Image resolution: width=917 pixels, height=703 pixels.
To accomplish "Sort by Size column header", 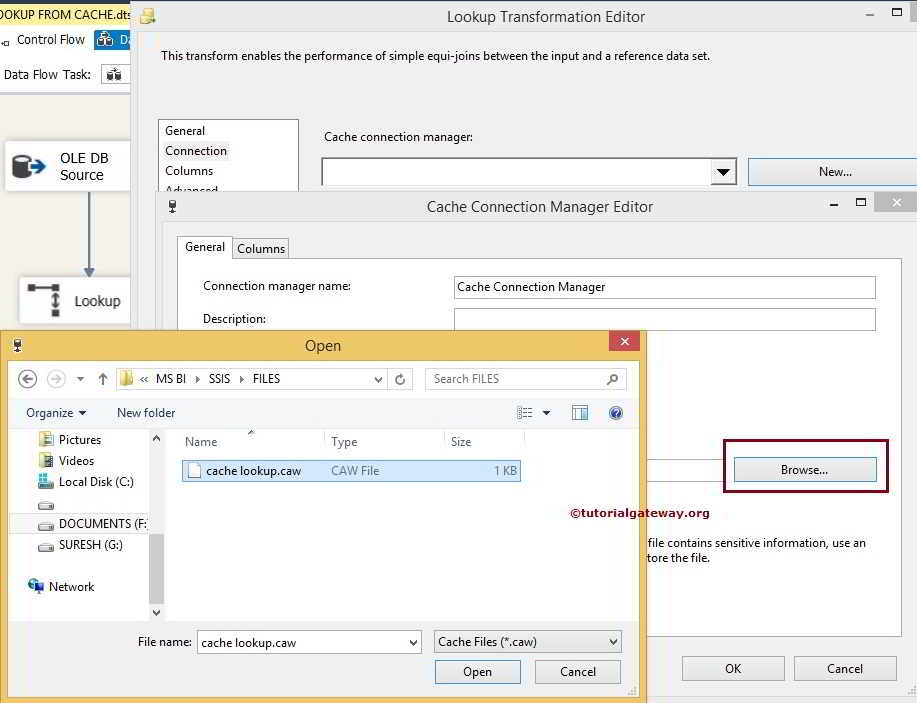I will 461,442.
